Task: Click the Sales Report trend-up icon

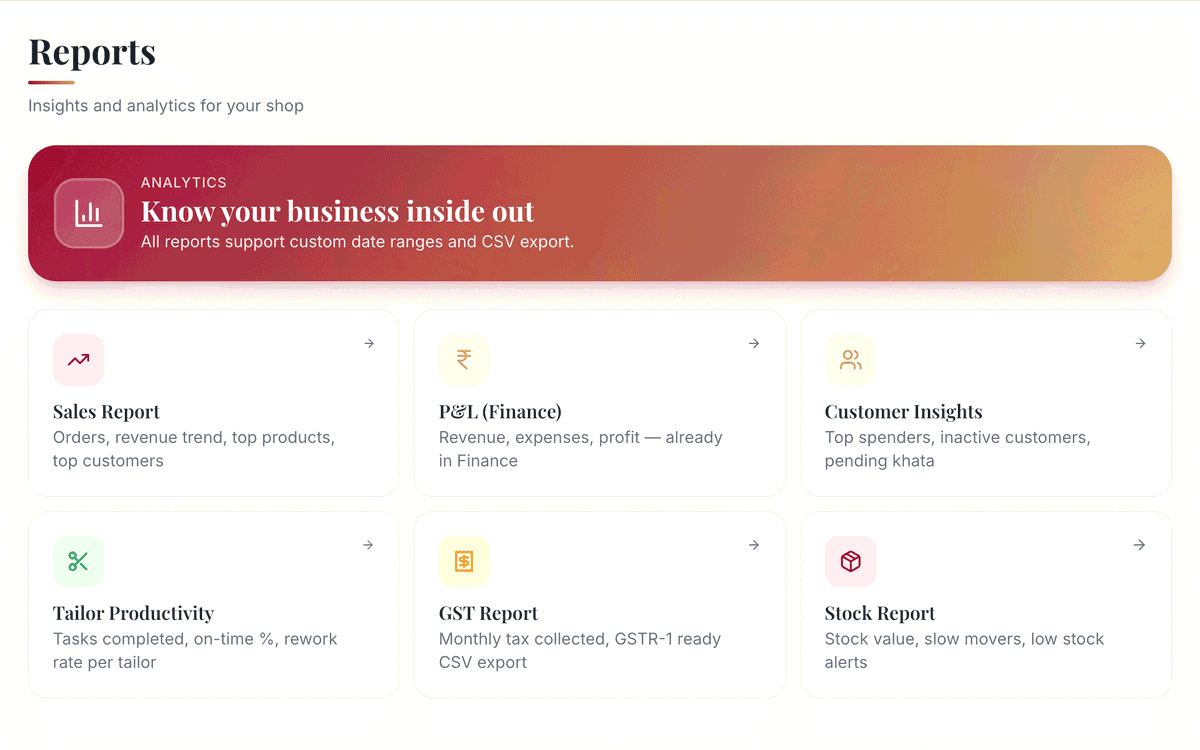Action: point(78,360)
